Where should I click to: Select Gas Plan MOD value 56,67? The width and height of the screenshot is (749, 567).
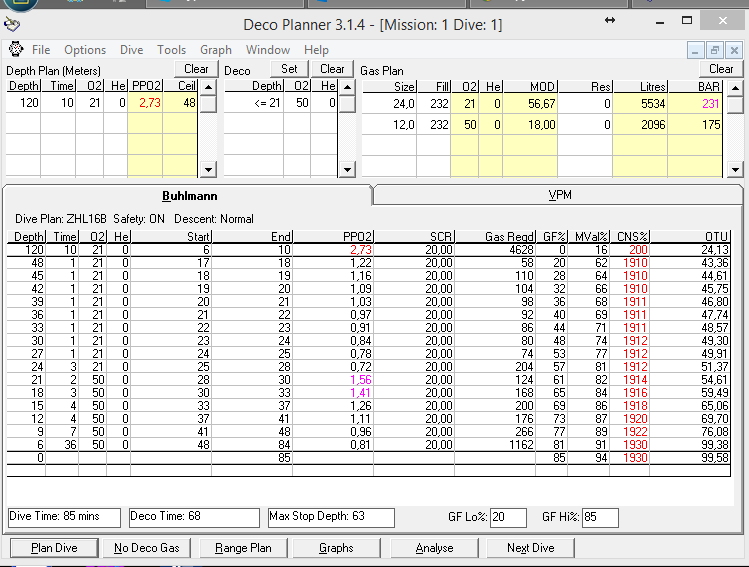click(x=530, y=104)
